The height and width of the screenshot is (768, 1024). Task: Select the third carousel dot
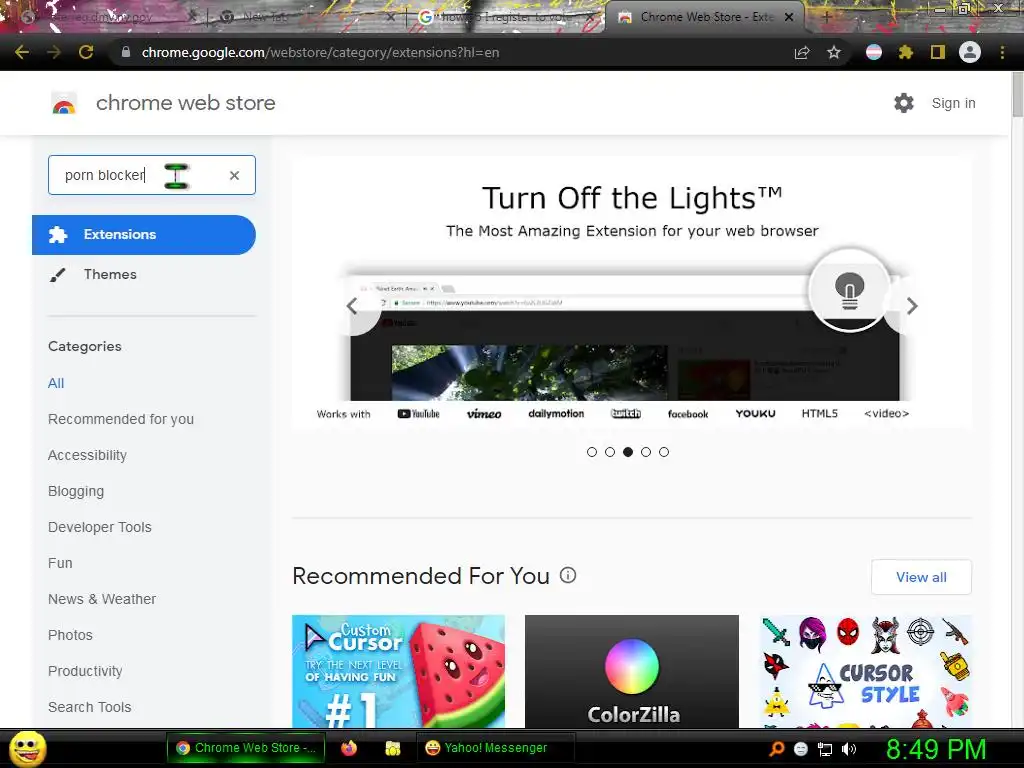628,452
